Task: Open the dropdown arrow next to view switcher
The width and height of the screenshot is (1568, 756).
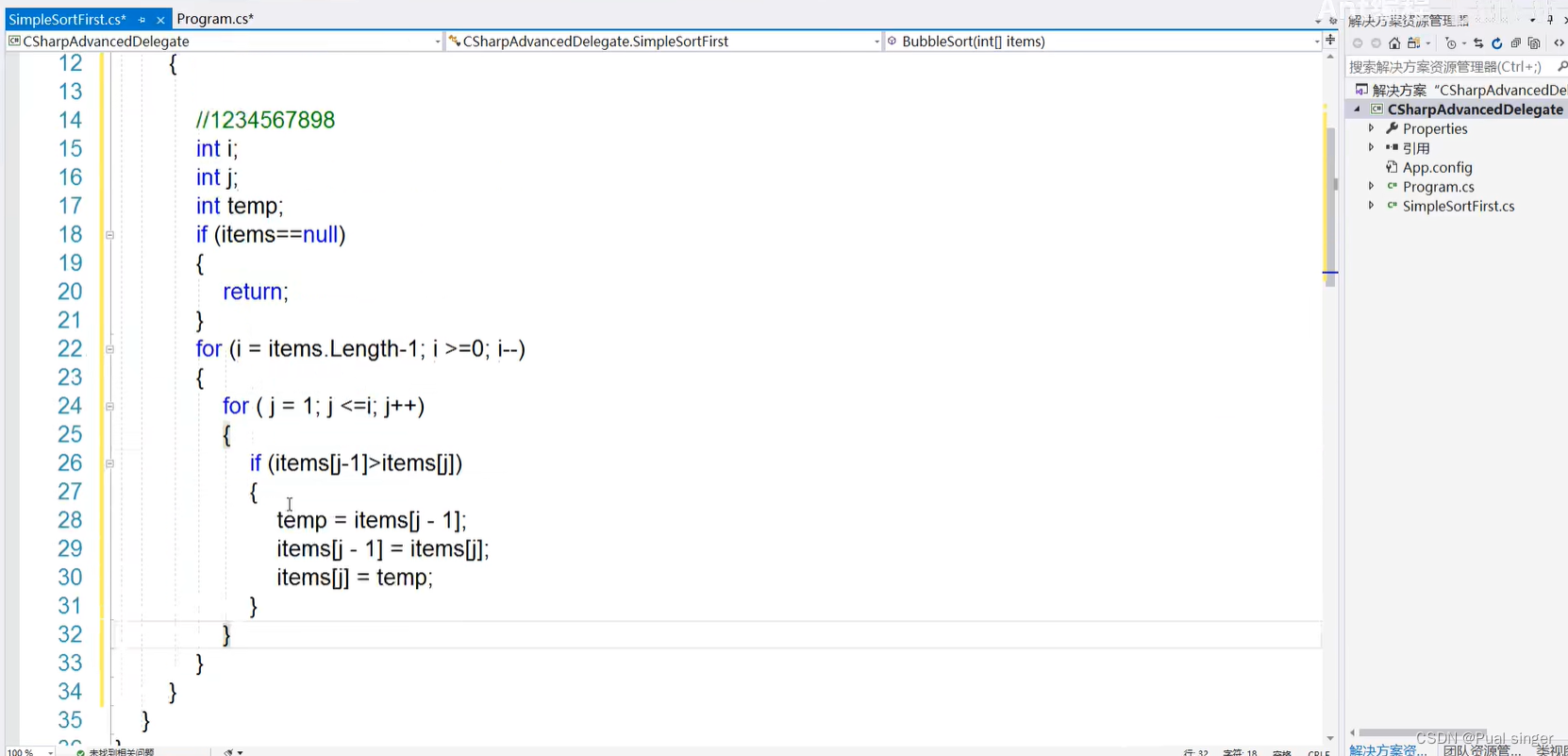Action: (x=1427, y=43)
